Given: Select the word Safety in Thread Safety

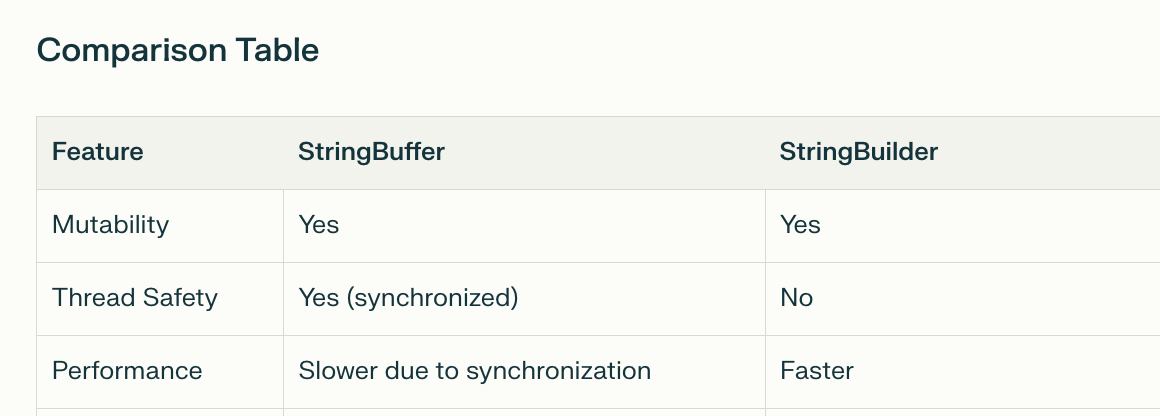Looking at the screenshot, I should tap(181, 298).
